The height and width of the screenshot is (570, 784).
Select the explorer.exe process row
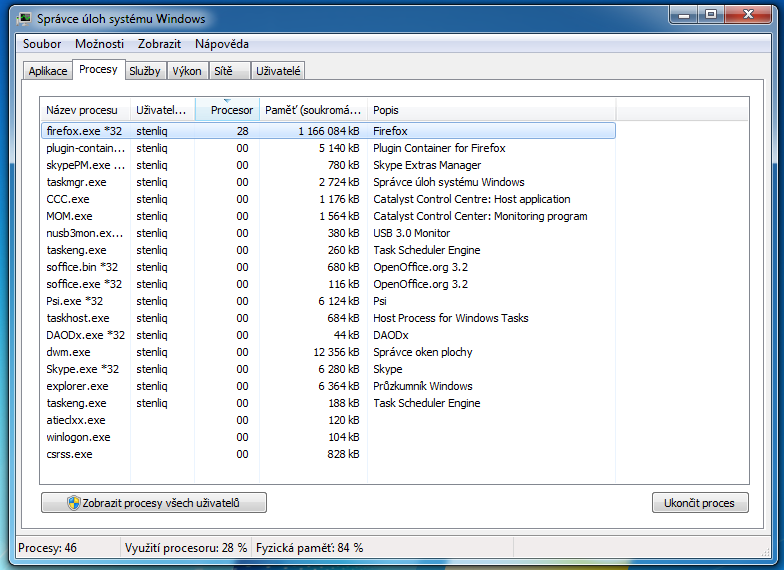tap(328, 386)
